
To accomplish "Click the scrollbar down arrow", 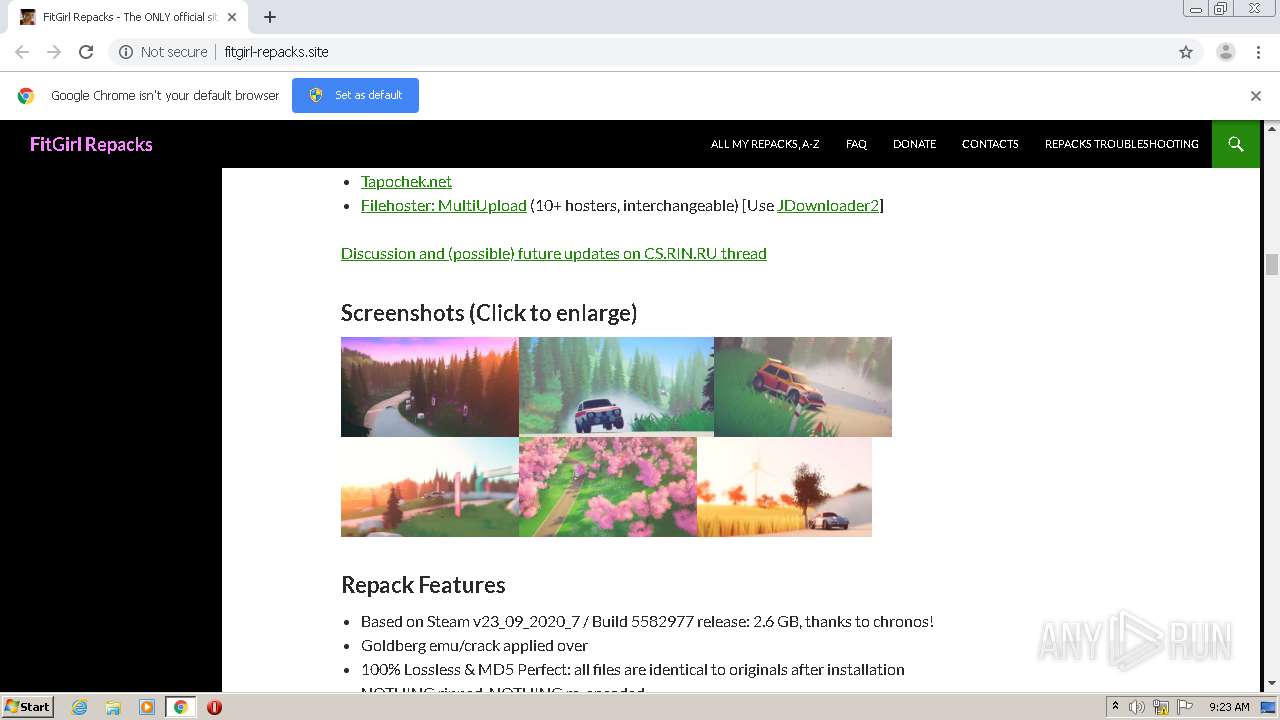I will [x=1272, y=684].
